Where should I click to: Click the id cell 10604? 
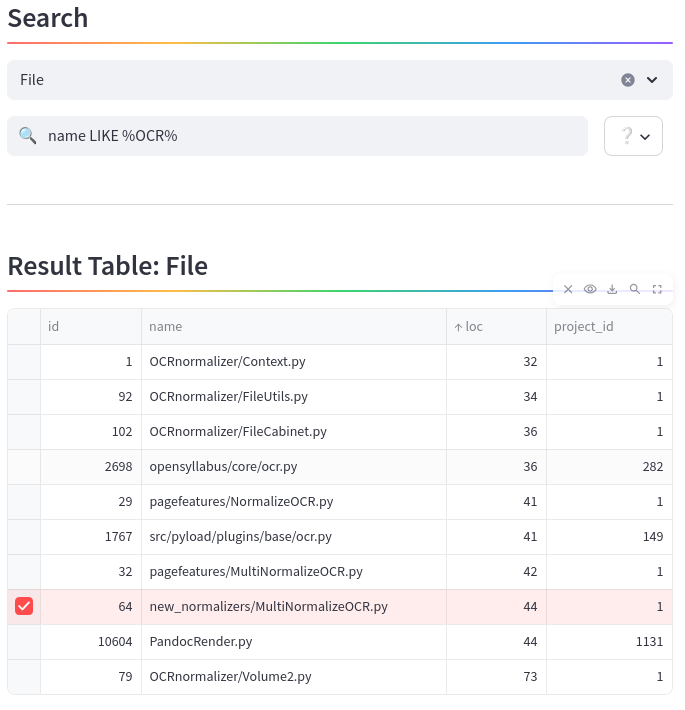pos(91,642)
